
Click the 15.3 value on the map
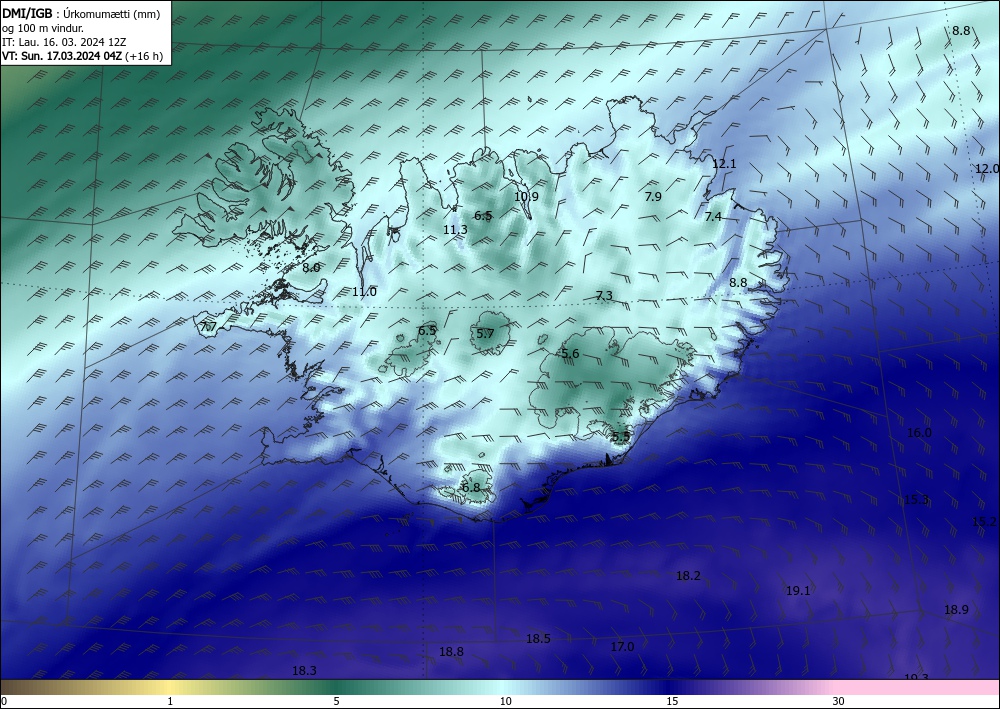(916, 499)
